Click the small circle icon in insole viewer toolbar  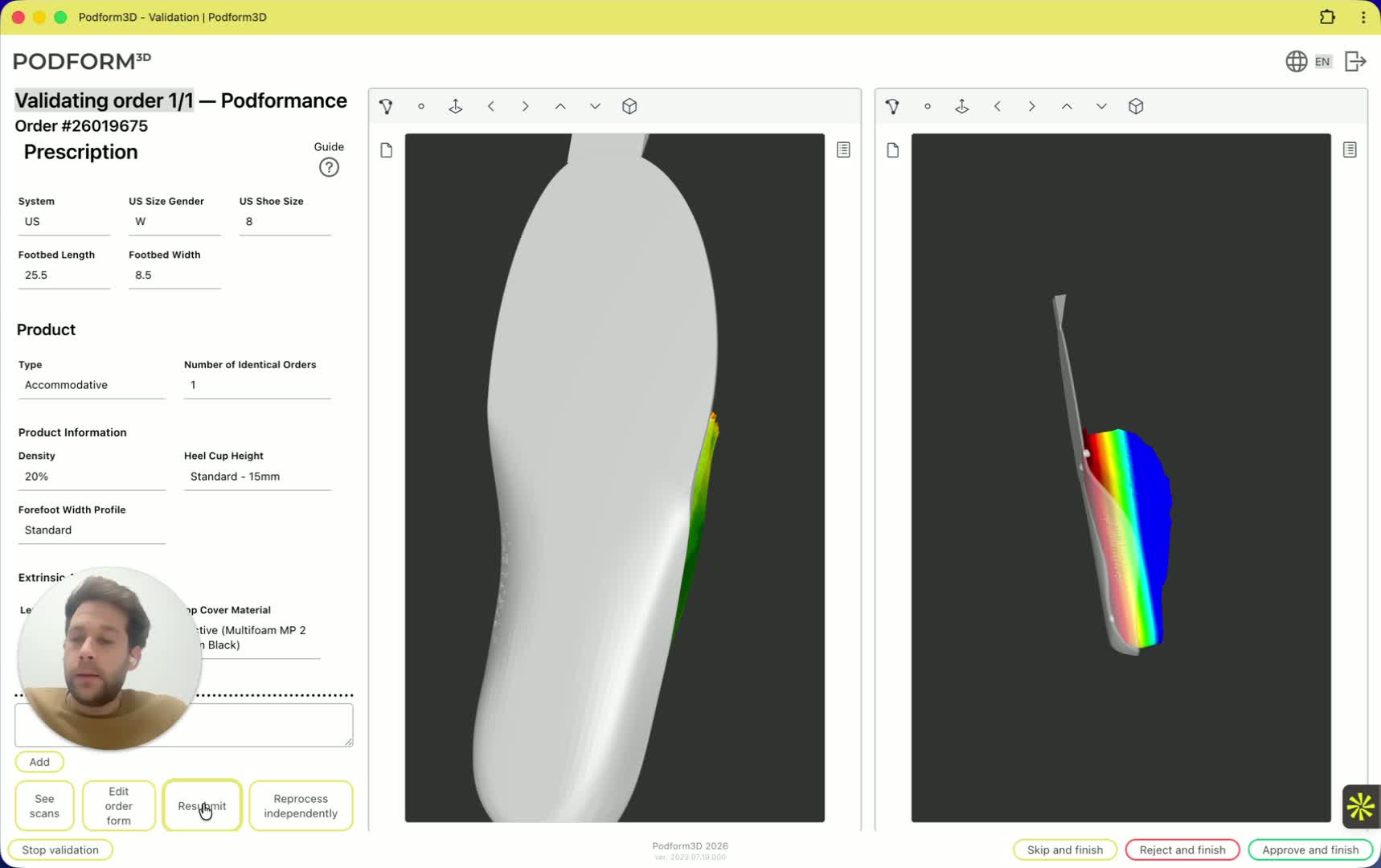click(421, 106)
